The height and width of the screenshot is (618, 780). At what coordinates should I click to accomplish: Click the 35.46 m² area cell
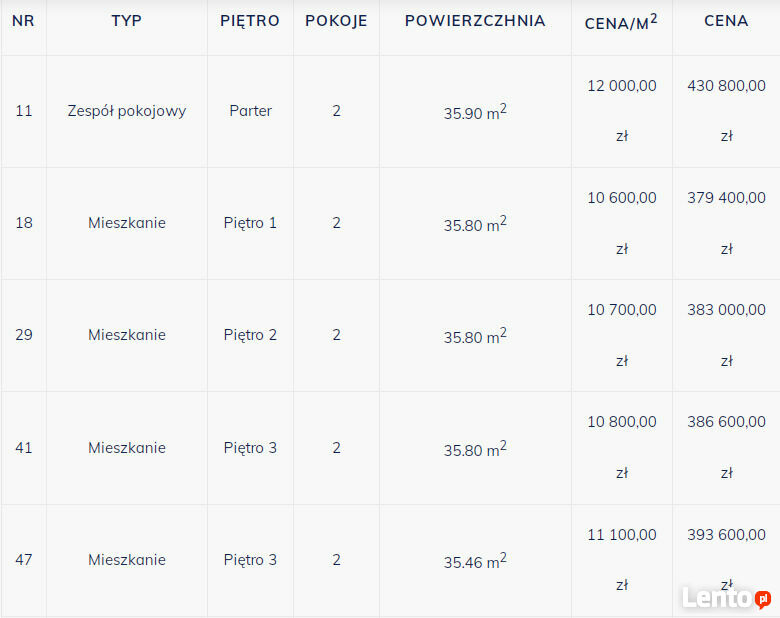point(475,561)
